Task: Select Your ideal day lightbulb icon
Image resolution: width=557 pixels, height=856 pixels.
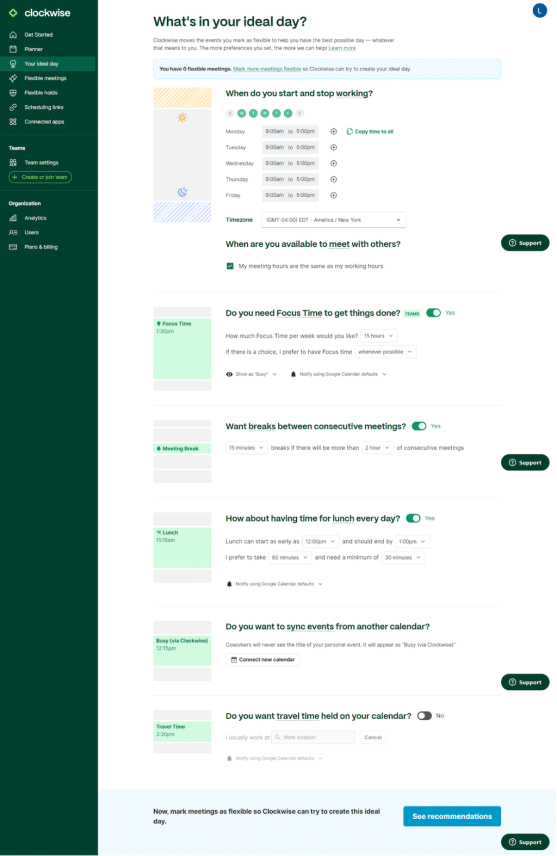Action: tap(13, 64)
